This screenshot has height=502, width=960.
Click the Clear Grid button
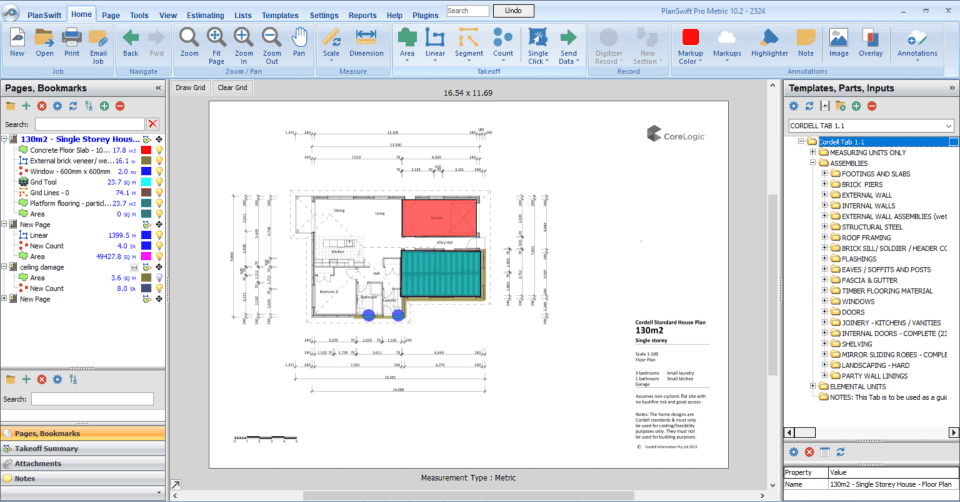click(x=232, y=88)
